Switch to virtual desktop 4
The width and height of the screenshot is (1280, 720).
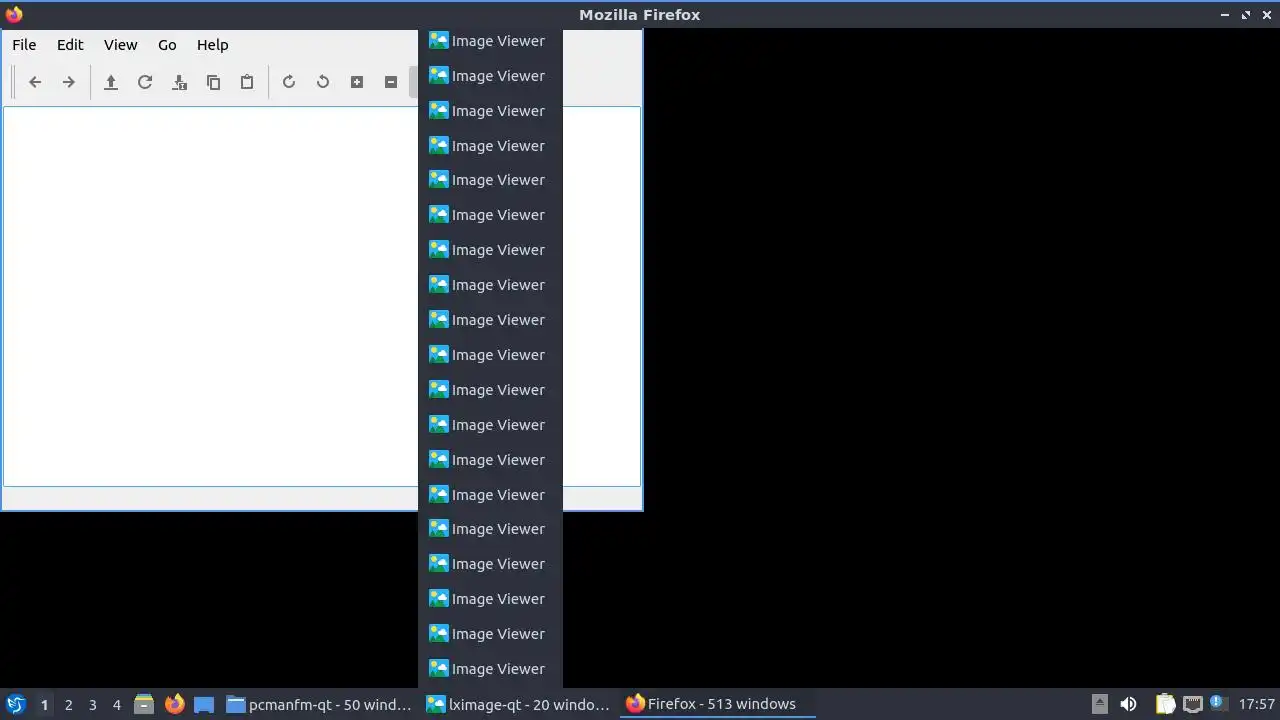click(x=117, y=705)
